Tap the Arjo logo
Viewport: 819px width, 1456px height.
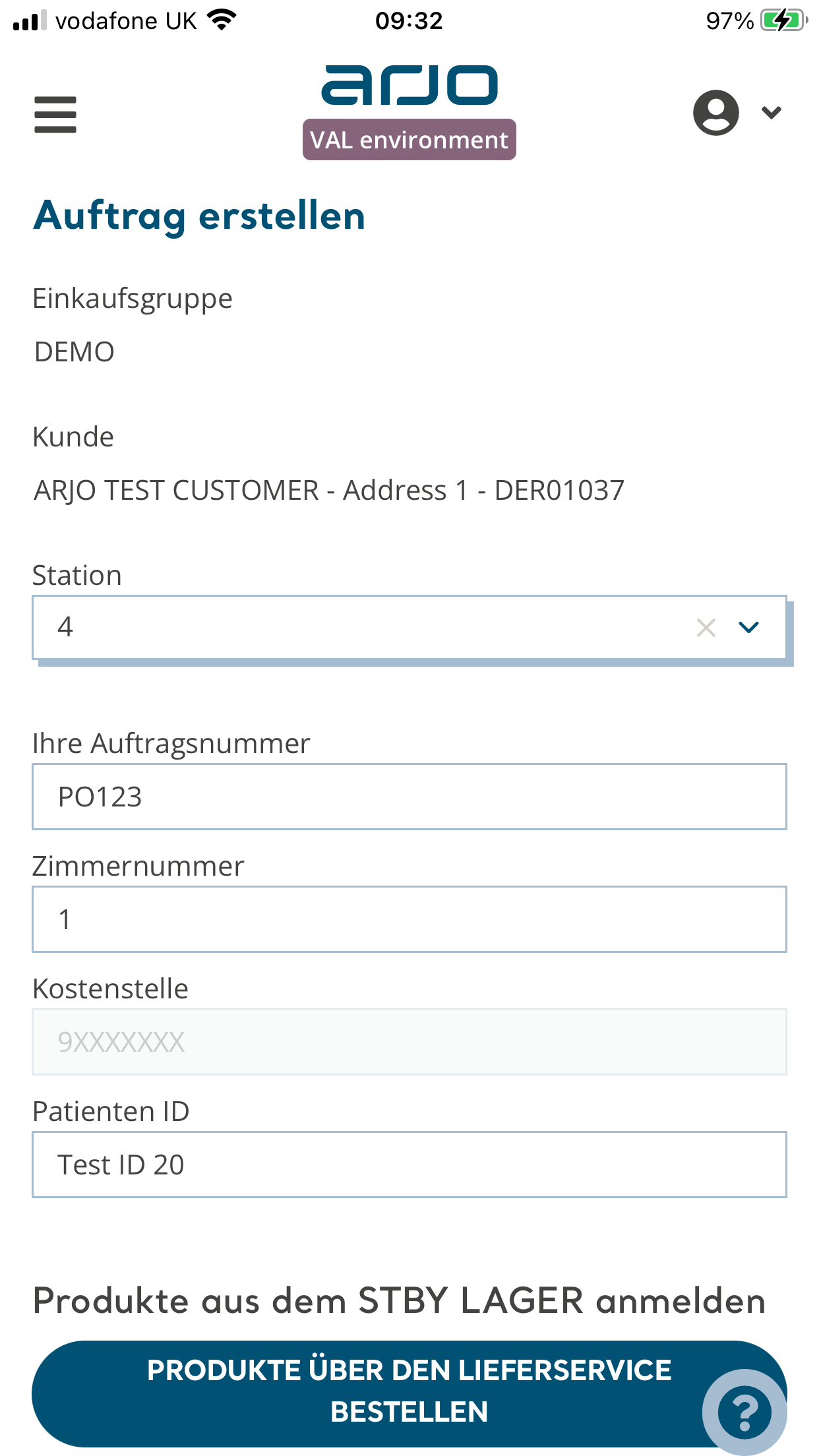click(x=409, y=84)
